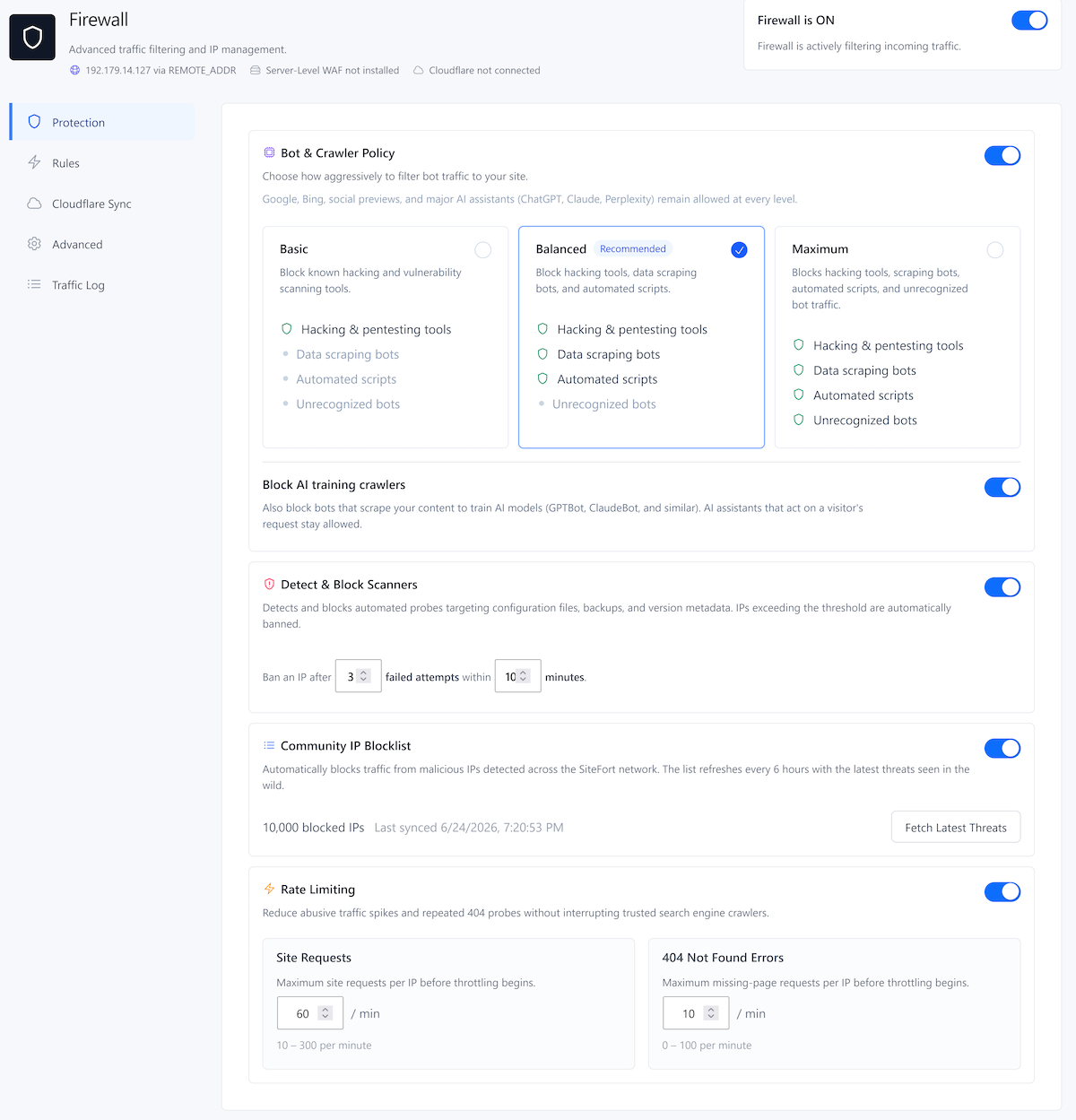1076x1120 pixels.
Task: Click the shield icon beside Balanced's Data scraping bots
Action: [x=542, y=354]
